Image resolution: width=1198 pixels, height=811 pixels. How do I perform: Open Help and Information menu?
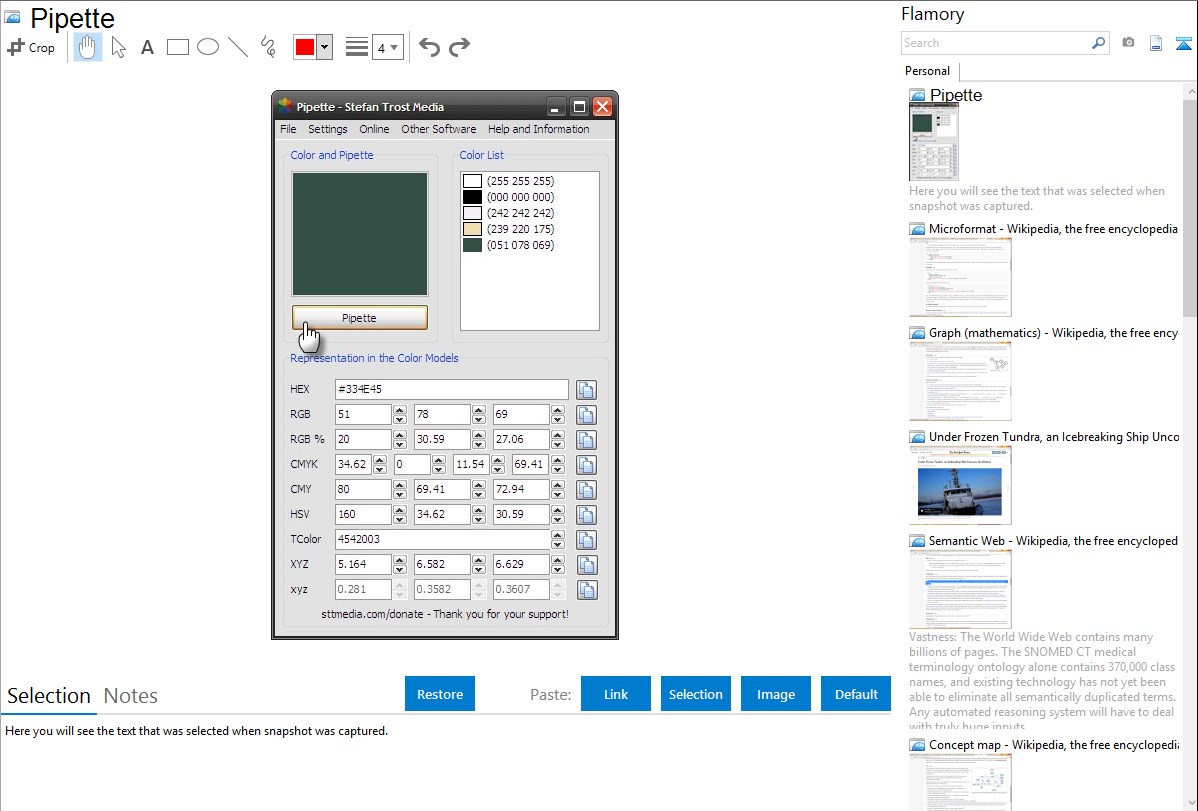(539, 129)
